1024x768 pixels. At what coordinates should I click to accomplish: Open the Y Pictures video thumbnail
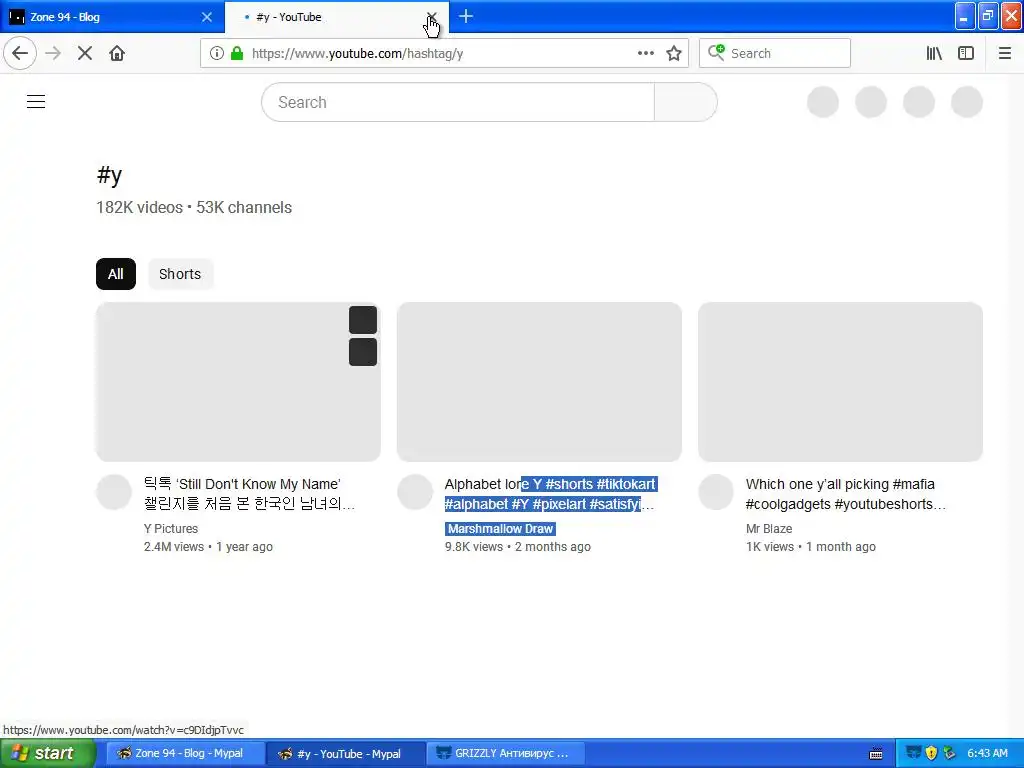[238, 382]
